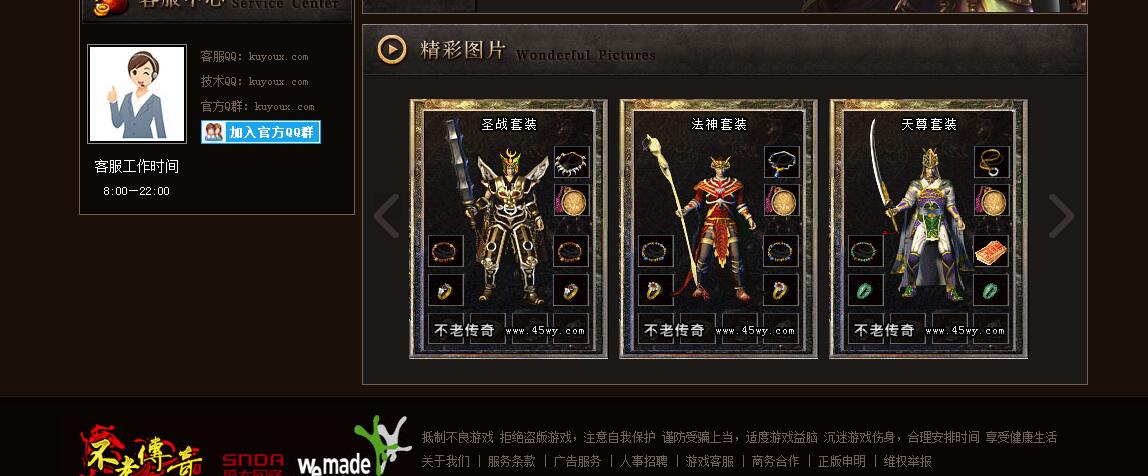Image resolution: width=1148 pixels, height=476 pixels.
Task: Open the 维权举报 footer link
Action: click(x=908, y=461)
